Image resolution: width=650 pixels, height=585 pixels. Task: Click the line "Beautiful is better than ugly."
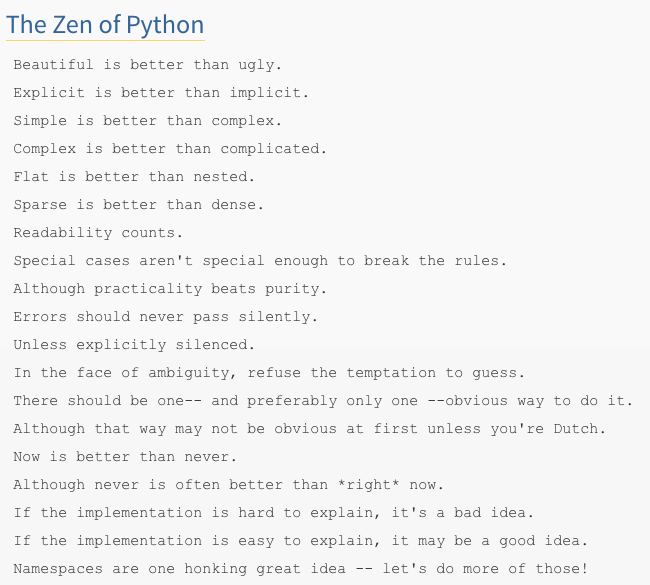148,65
